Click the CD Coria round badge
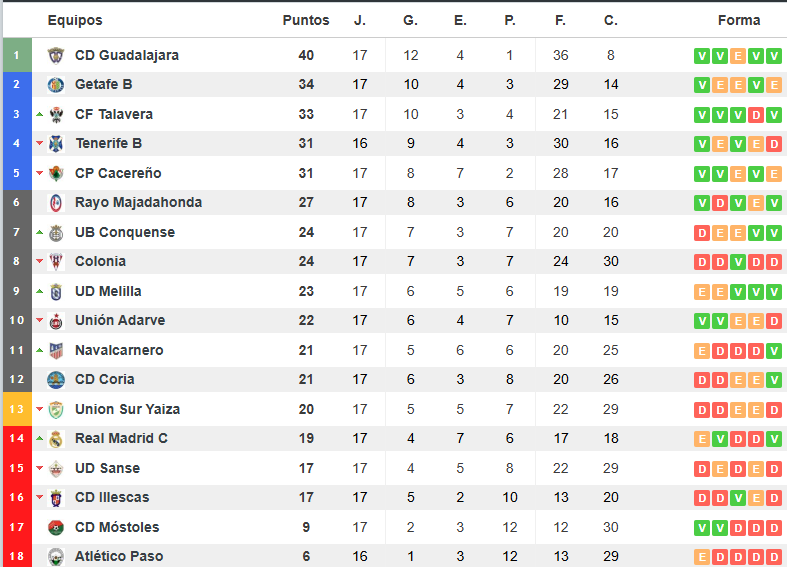Screen dimensions: 787x567 56,380
